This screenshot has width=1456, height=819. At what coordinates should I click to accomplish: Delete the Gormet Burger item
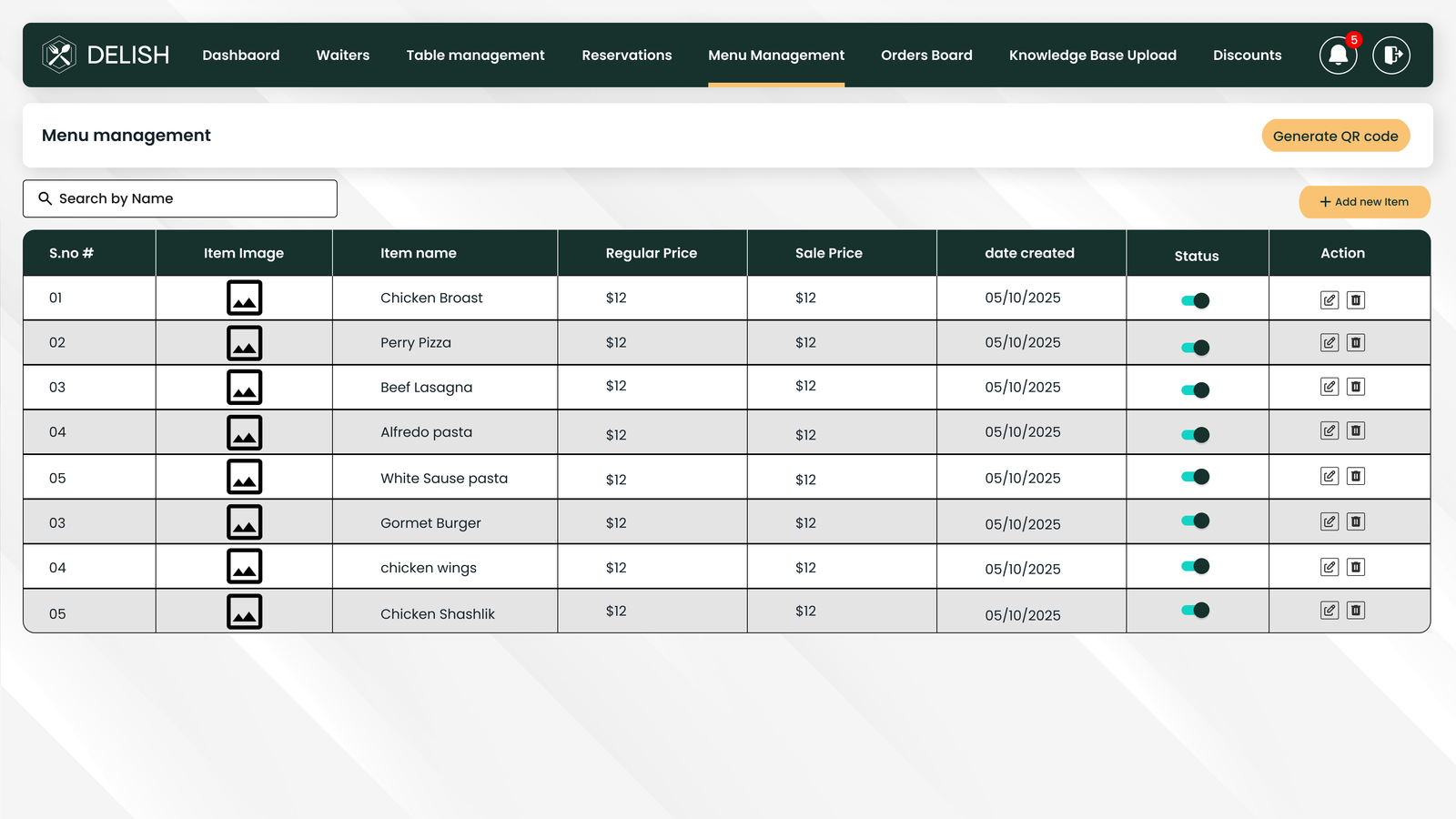click(x=1356, y=521)
